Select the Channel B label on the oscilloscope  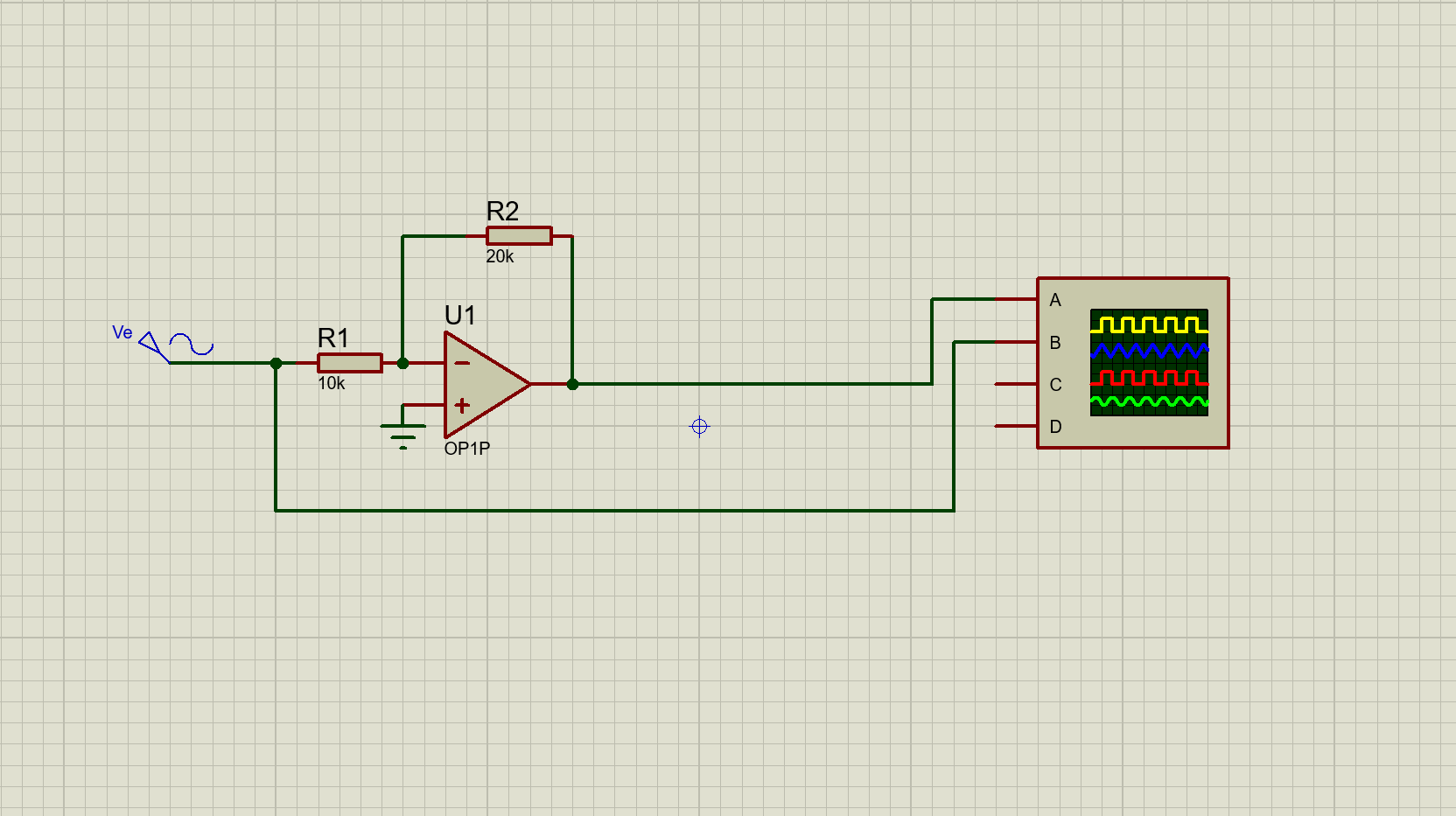(1054, 343)
